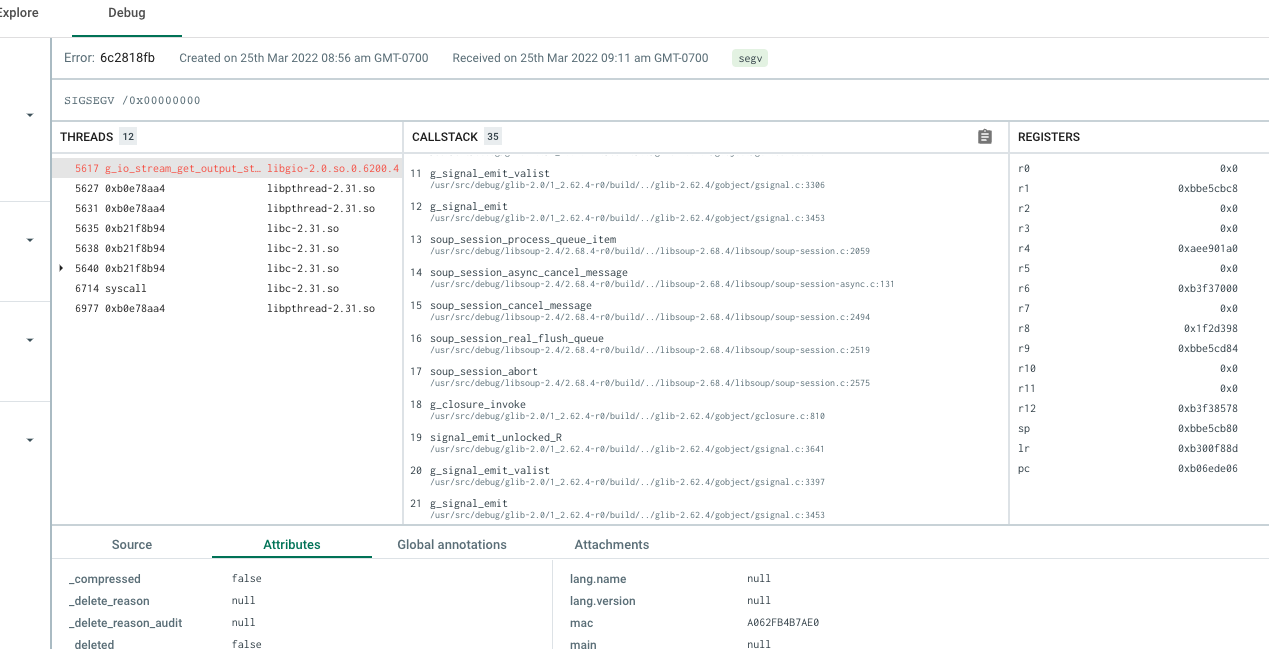
Task: Expand the bottom sidebar chevron
Action: click(29, 439)
